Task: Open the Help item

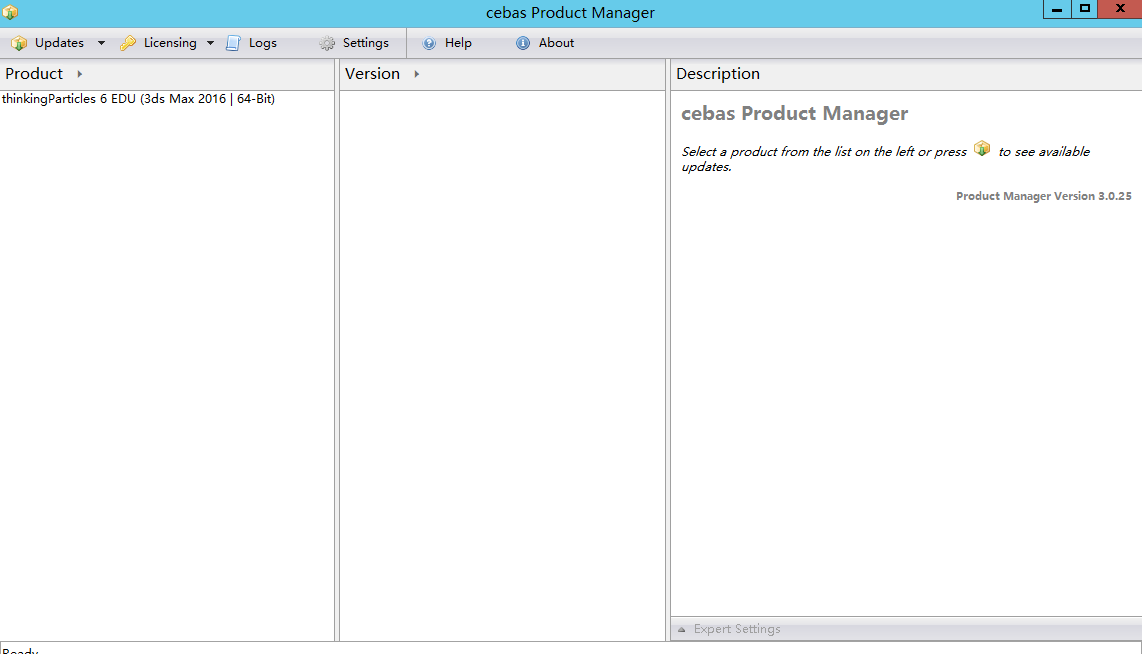Action: (x=447, y=43)
